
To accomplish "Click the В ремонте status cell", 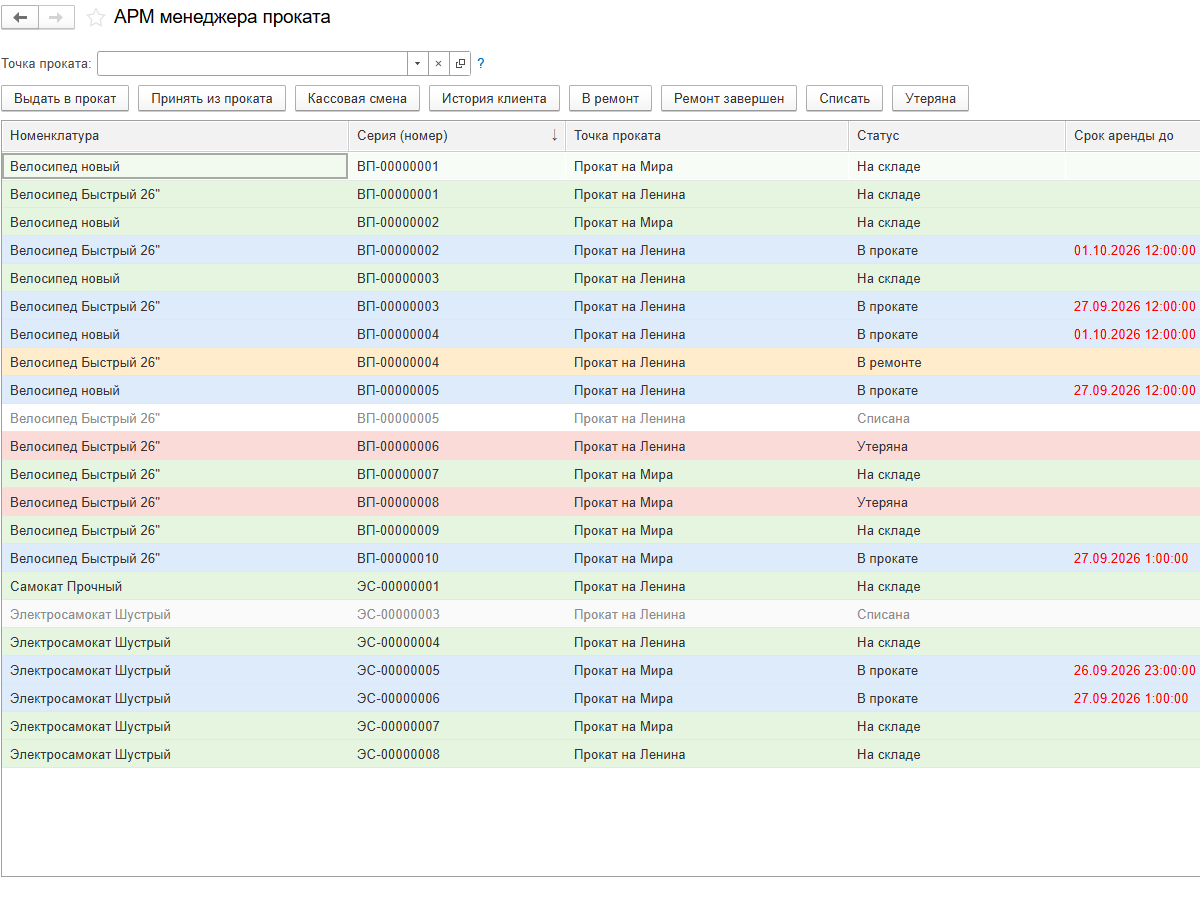I will pyautogui.click(x=957, y=362).
